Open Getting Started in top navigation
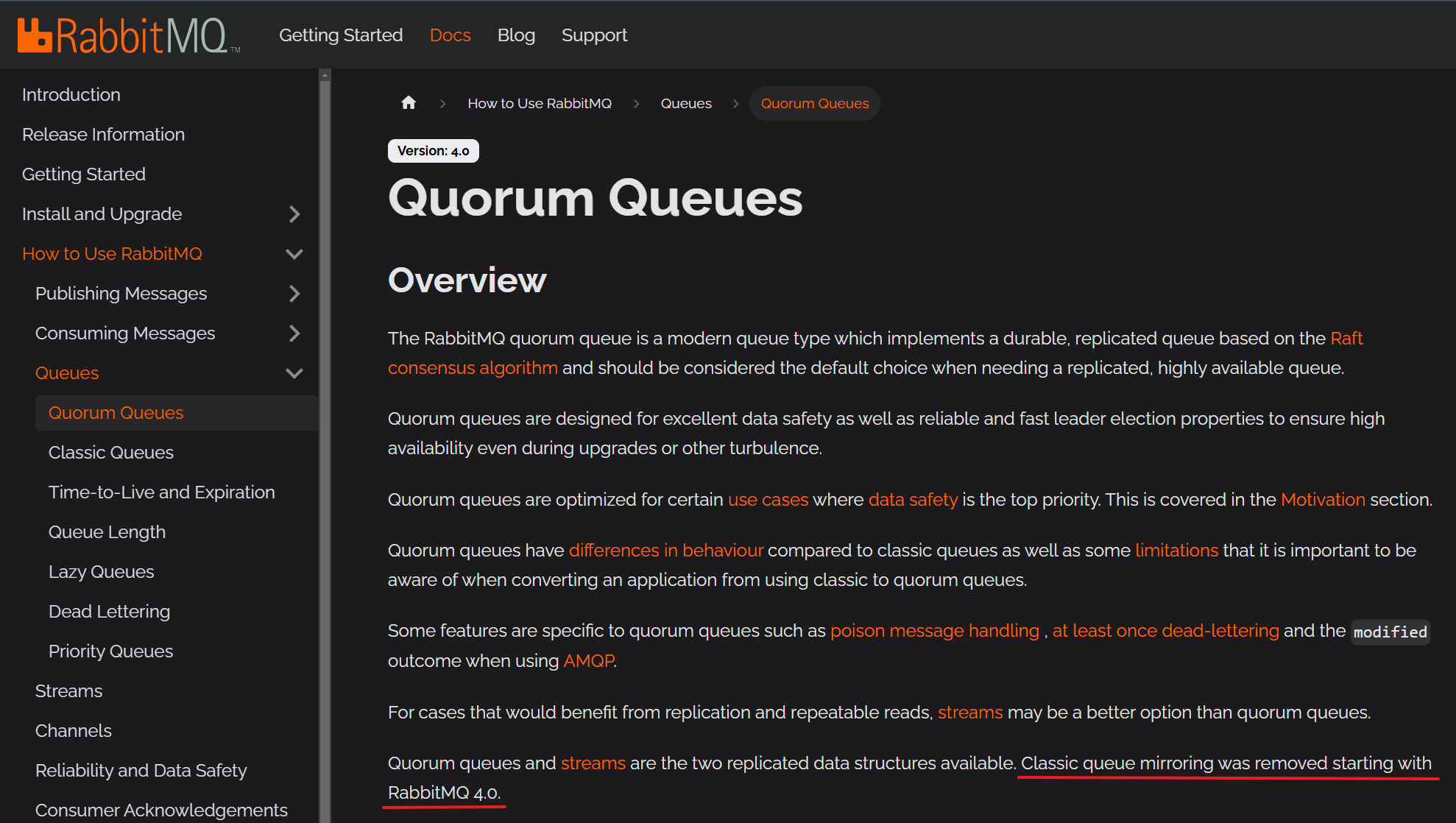Viewport: 1456px width, 823px height. click(x=341, y=35)
